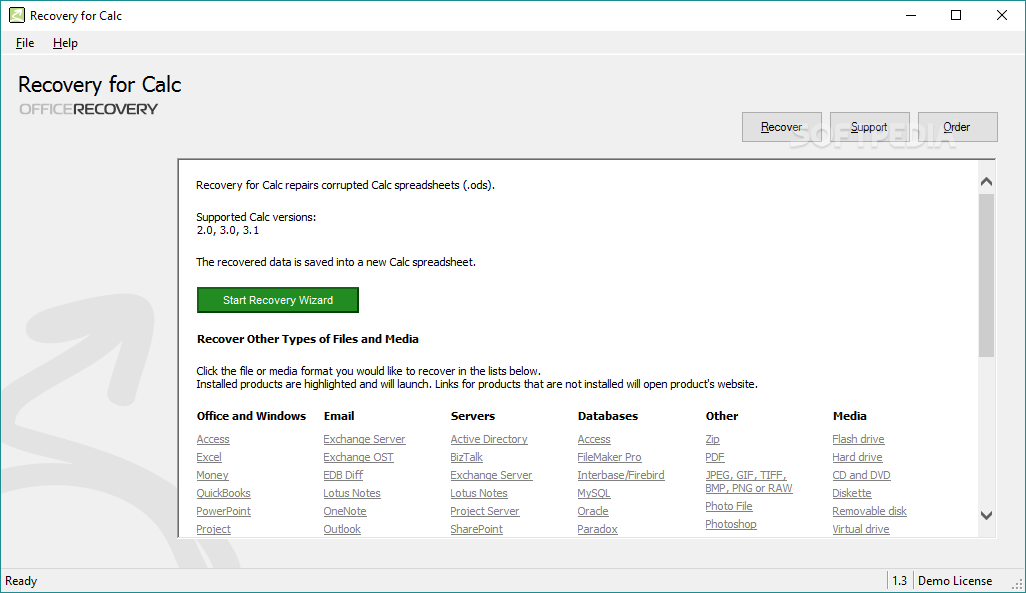The image size is (1026, 593).
Task: Click the Support button
Action: tap(870, 127)
